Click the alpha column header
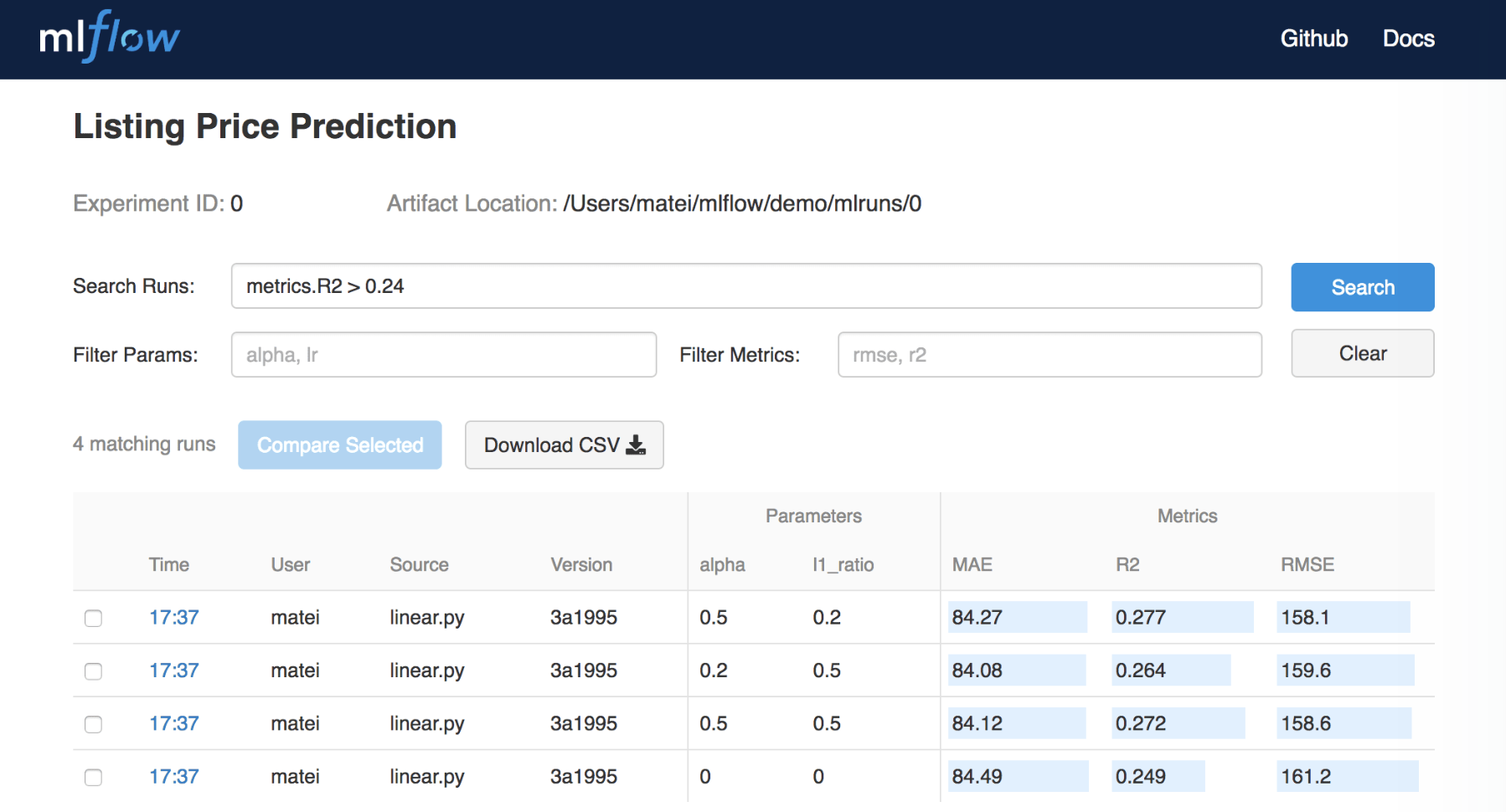1506x812 pixels. 723,565
